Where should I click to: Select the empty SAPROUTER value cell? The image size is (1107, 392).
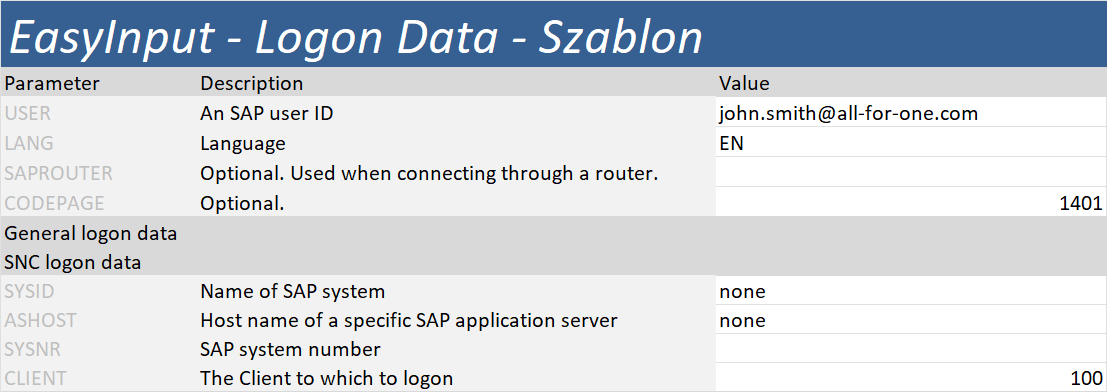pos(911,172)
